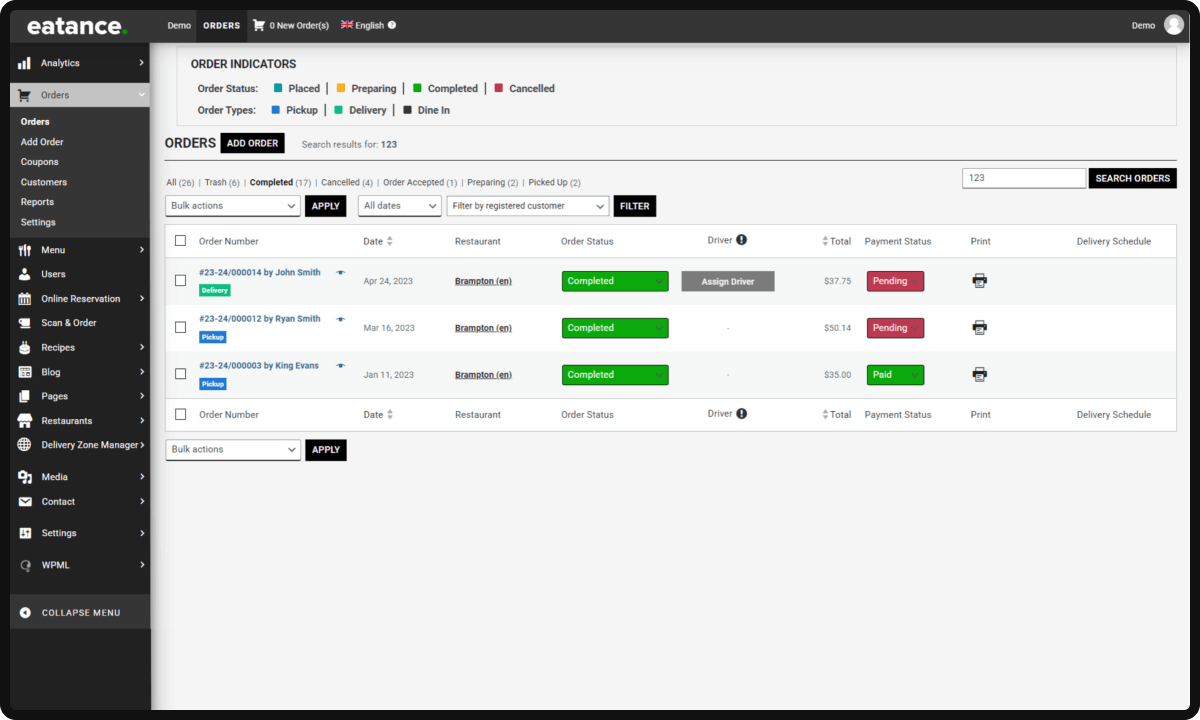The width and height of the screenshot is (1200, 720).
Task: Click the Cancelled red color indicator
Action: (x=499, y=88)
